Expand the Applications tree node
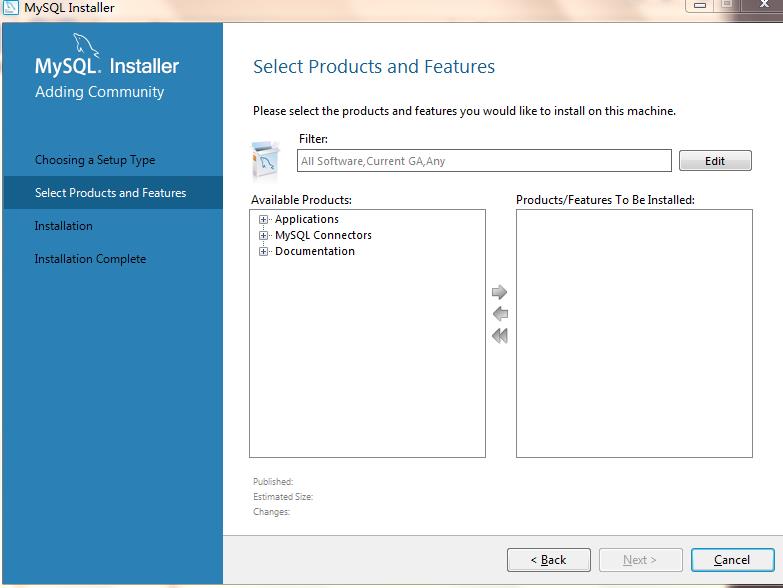The height and width of the screenshot is (588, 783). pyautogui.click(x=263, y=219)
